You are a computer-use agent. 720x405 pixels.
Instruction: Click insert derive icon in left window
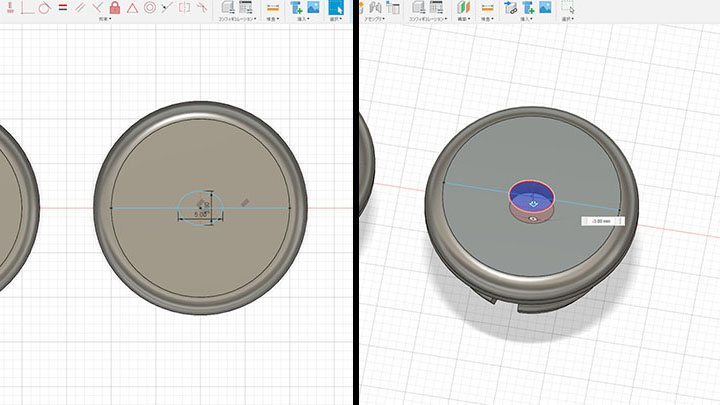[296, 7]
